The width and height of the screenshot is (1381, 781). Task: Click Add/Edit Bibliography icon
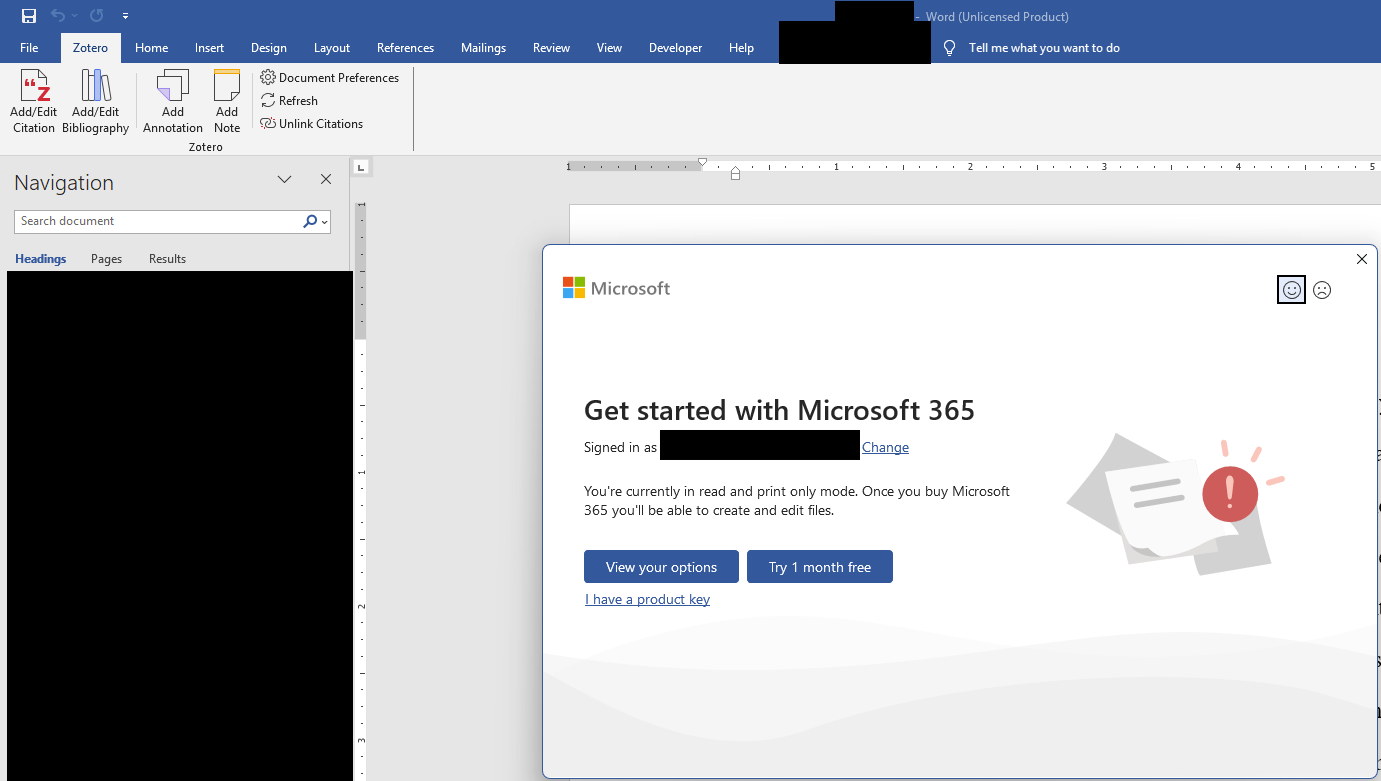tap(96, 102)
